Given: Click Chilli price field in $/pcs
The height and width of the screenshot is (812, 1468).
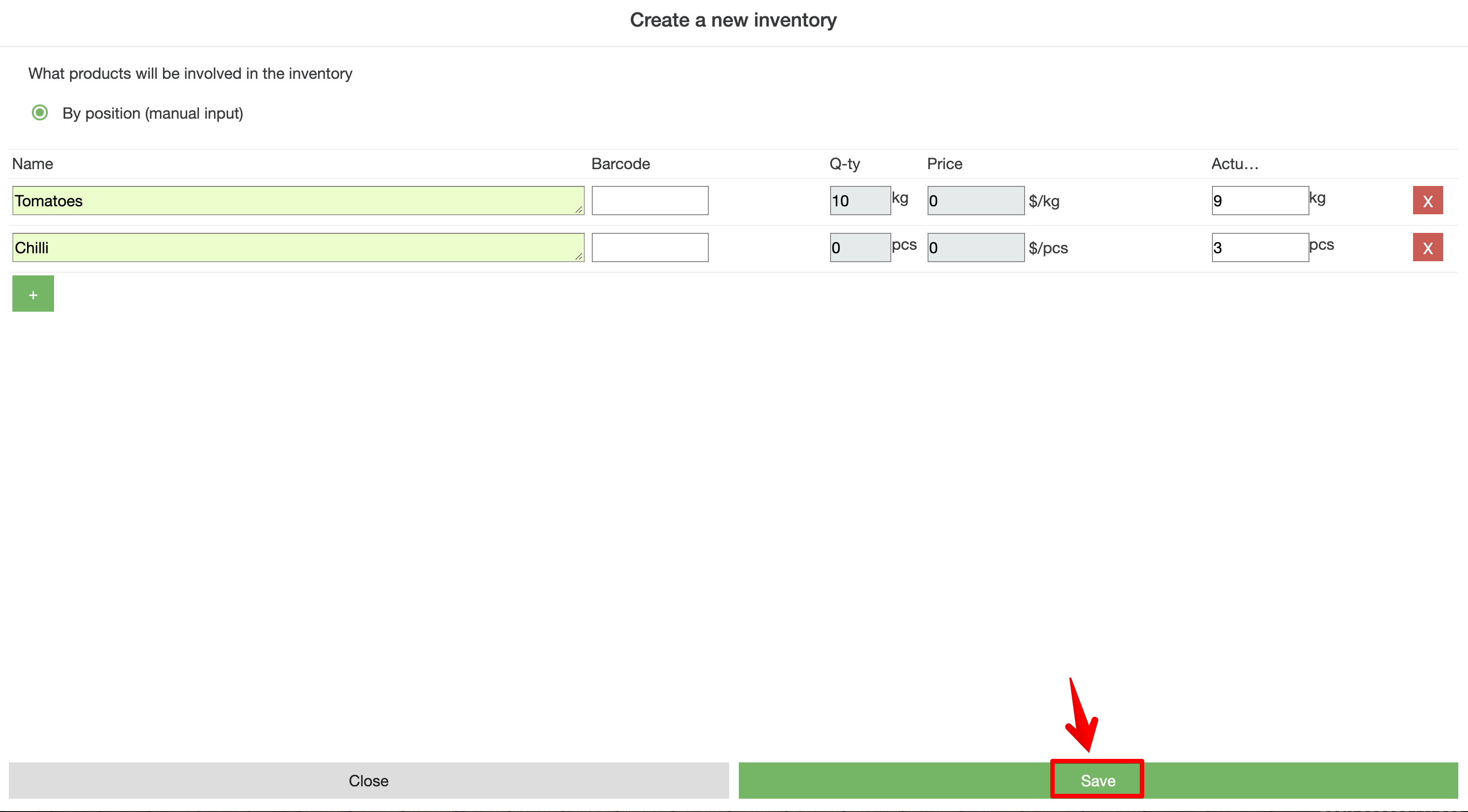Looking at the screenshot, I should click(975, 247).
